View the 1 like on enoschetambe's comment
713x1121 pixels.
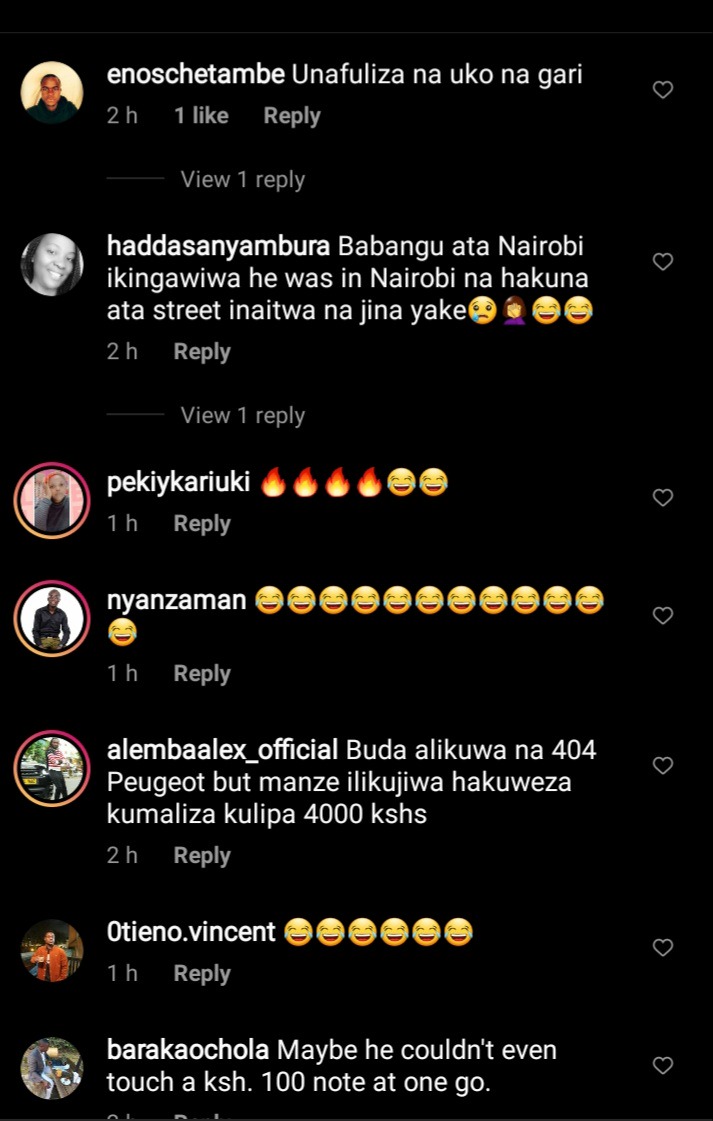click(x=201, y=116)
